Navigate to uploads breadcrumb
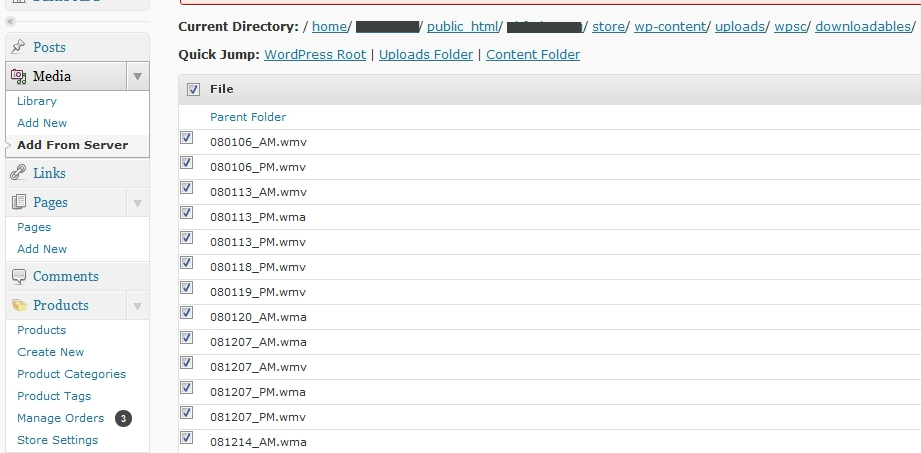Screen dimensions: 921x453 [740, 27]
